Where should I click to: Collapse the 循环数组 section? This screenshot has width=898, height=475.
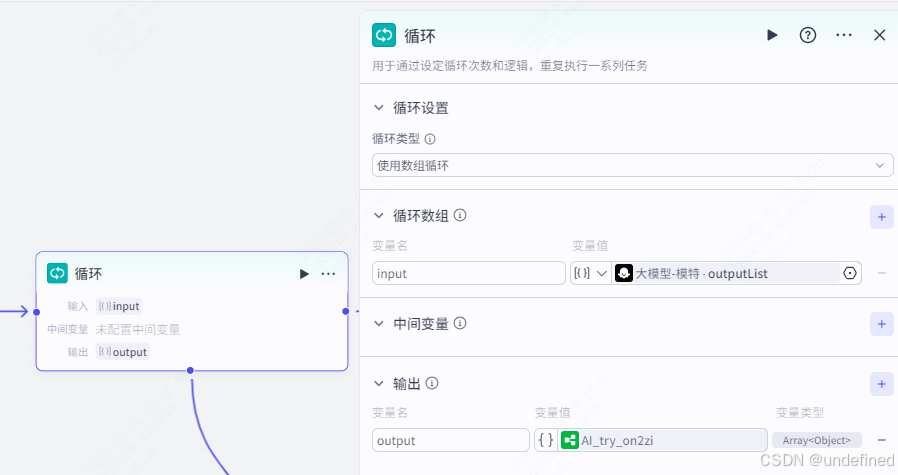[379, 215]
